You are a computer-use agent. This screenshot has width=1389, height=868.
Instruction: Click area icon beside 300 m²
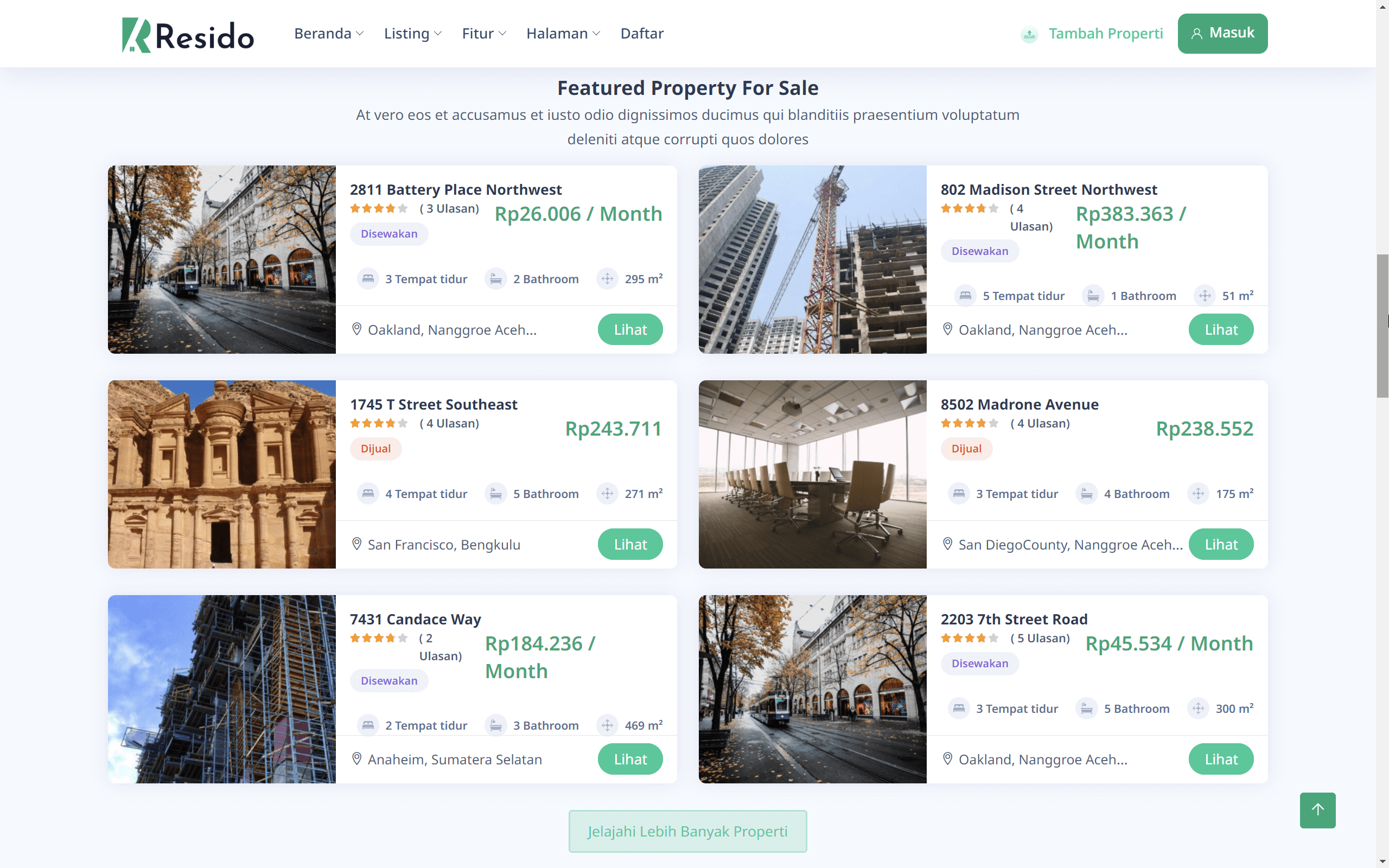[x=1198, y=709]
